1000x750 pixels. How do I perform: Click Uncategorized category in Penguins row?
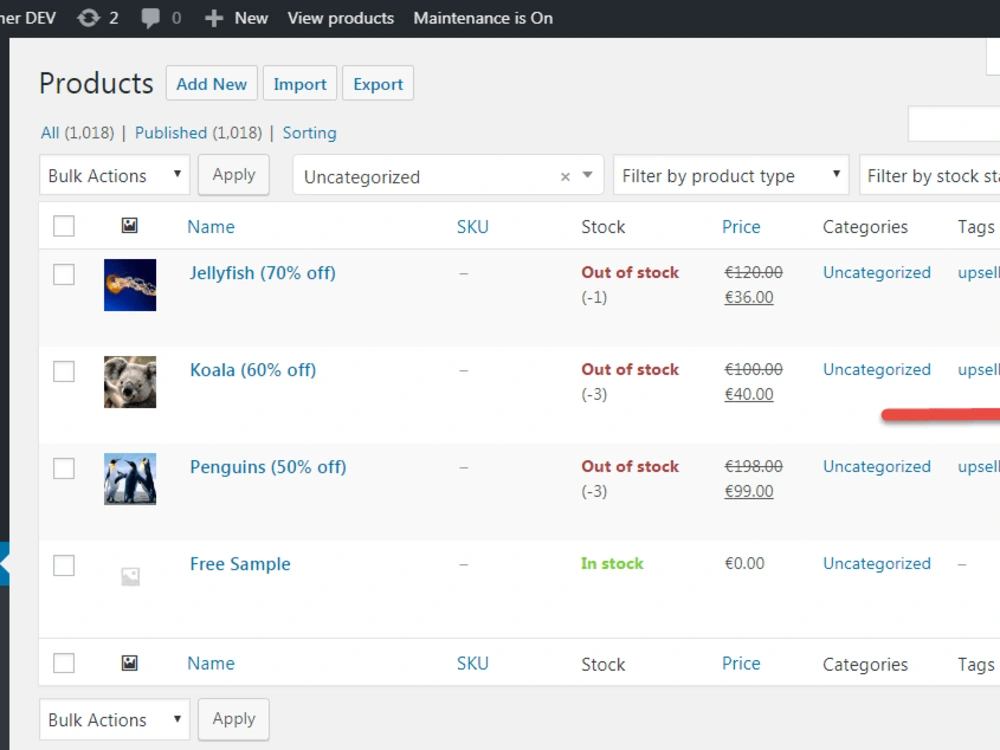click(x=877, y=466)
